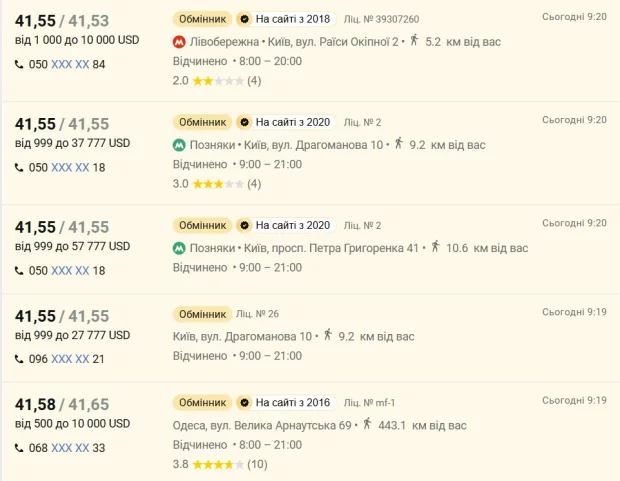Screen dimensions: 620x481
Task: Click red metro icon beside Лівобережна
Action: [x=180, y=42]
